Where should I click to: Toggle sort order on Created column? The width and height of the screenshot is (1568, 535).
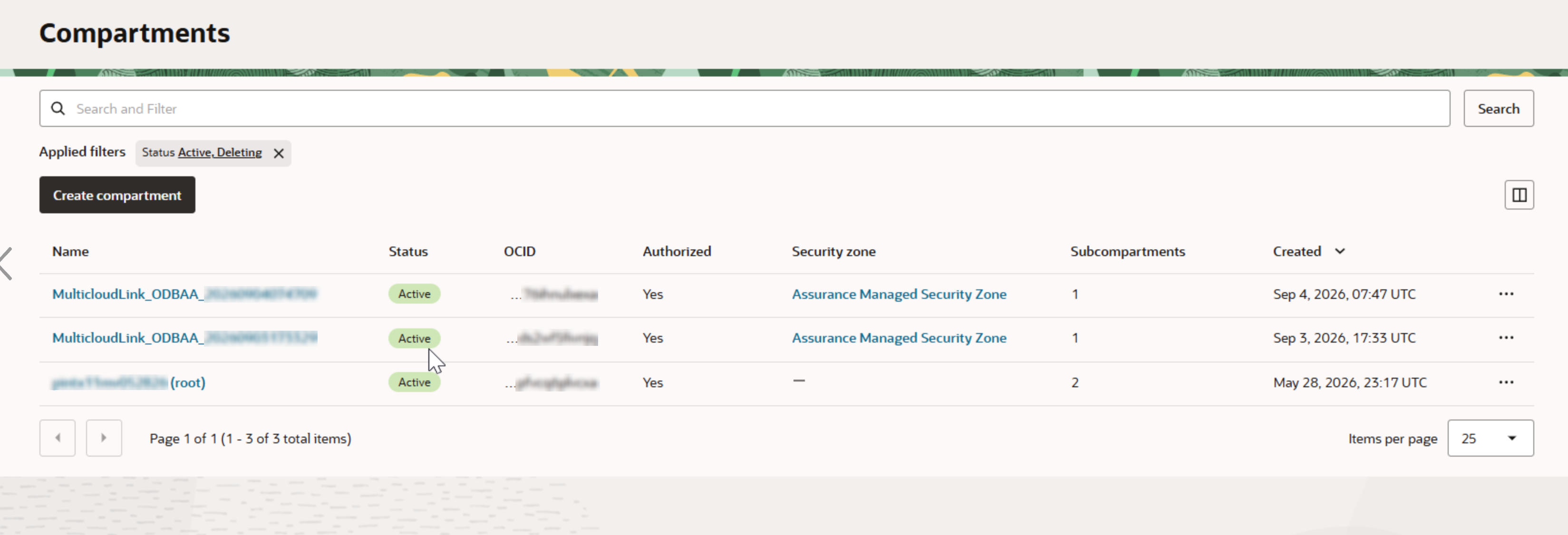pyautogui.click(x=1308, y=251)
